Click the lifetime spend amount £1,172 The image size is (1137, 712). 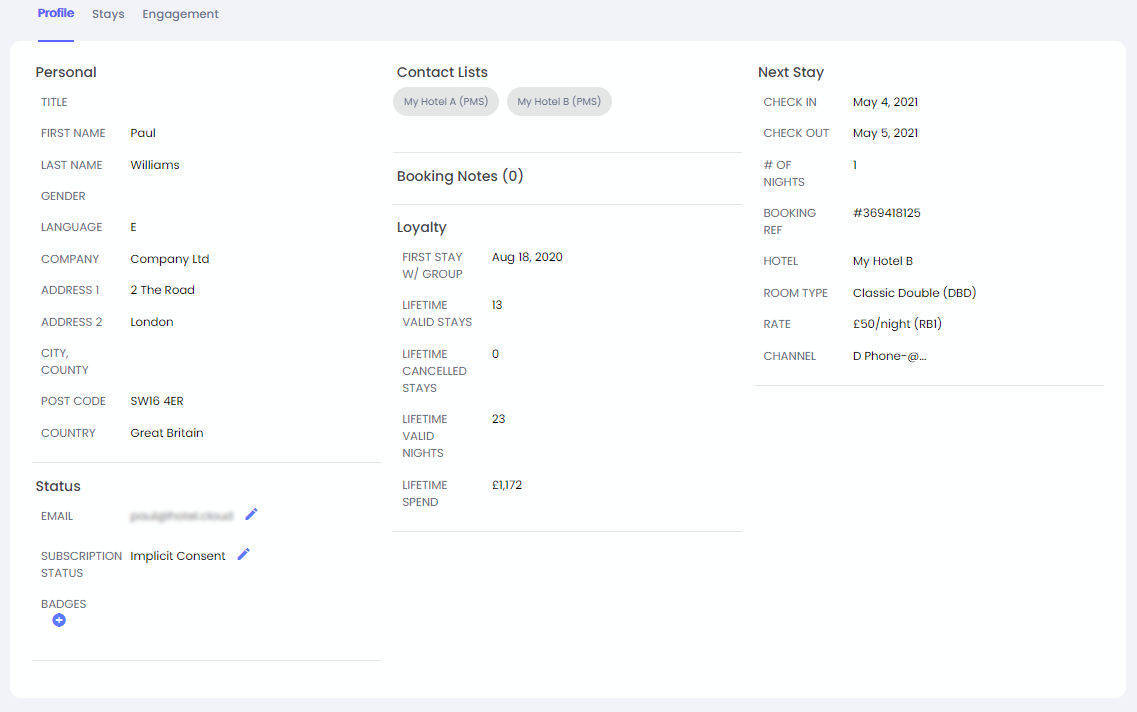click(x=507, y=485)
